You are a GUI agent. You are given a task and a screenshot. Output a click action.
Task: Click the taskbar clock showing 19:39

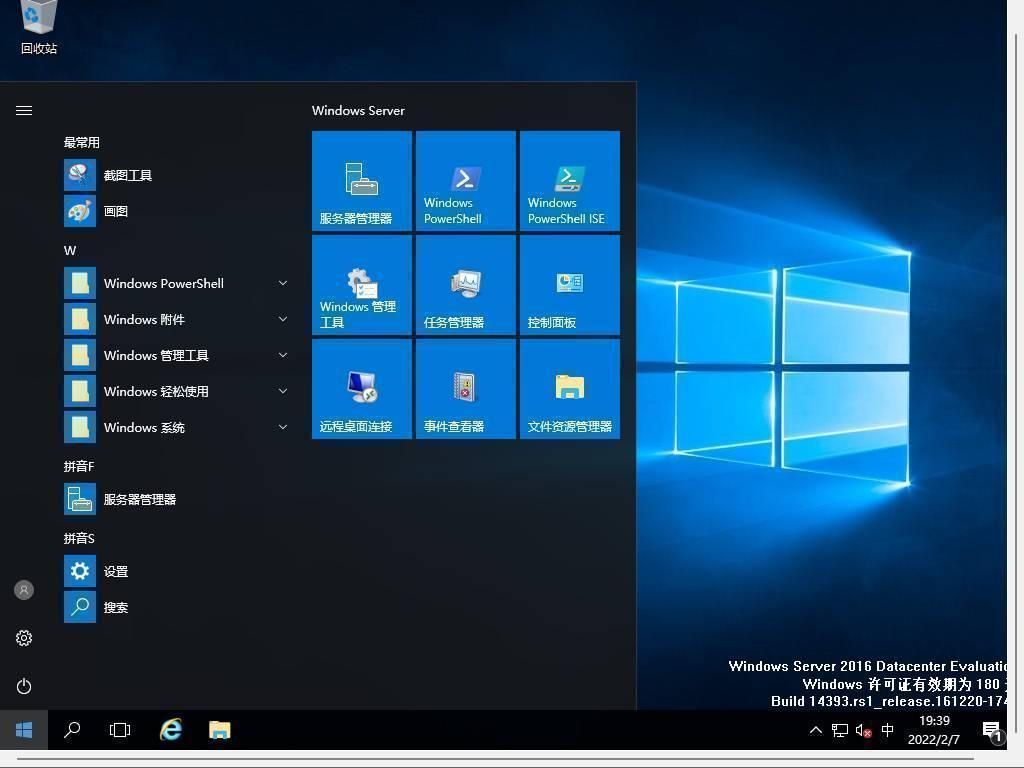pos(935,730)
